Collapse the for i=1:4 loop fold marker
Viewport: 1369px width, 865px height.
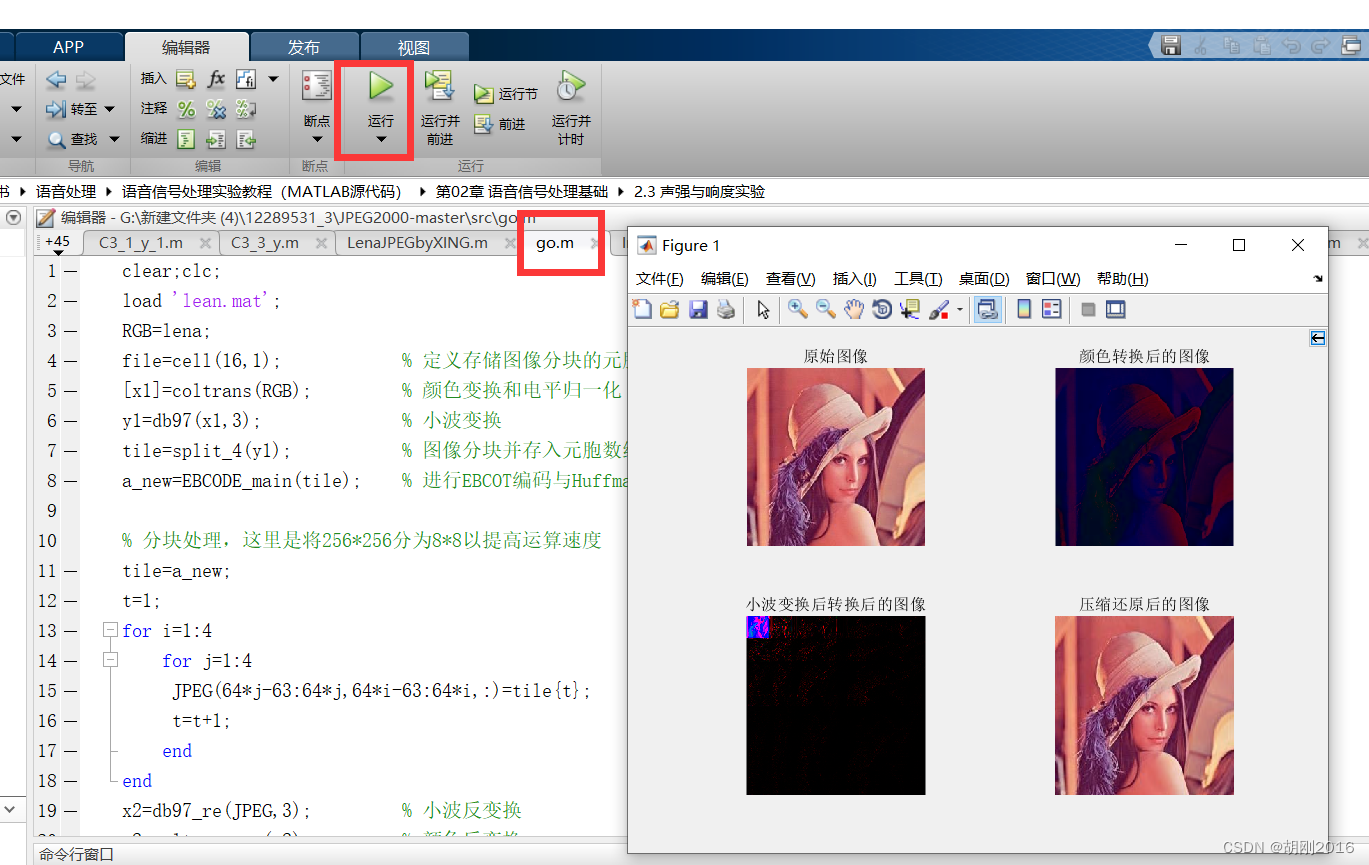tap(109, 631)
